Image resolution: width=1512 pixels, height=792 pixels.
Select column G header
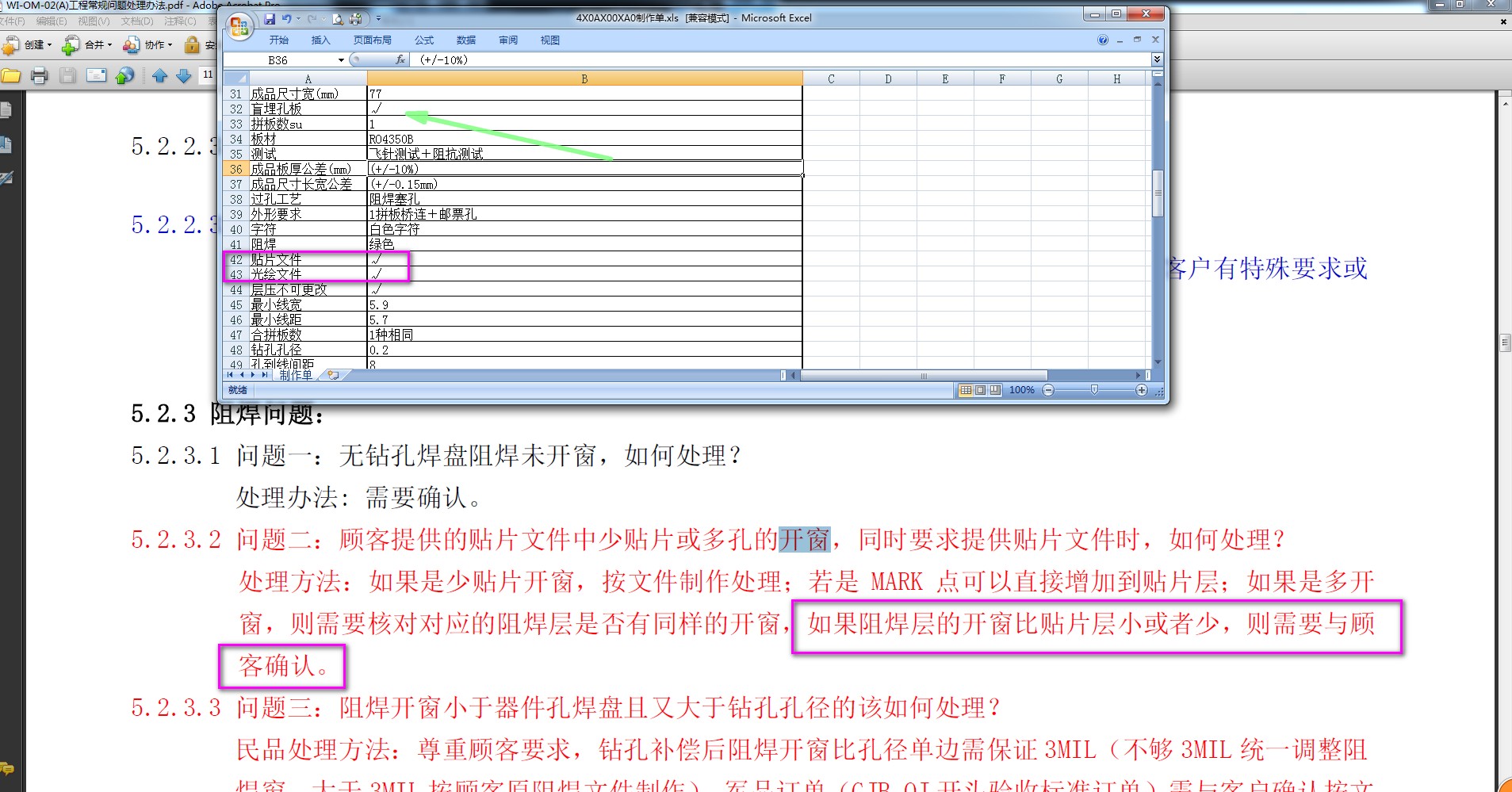1059,78
